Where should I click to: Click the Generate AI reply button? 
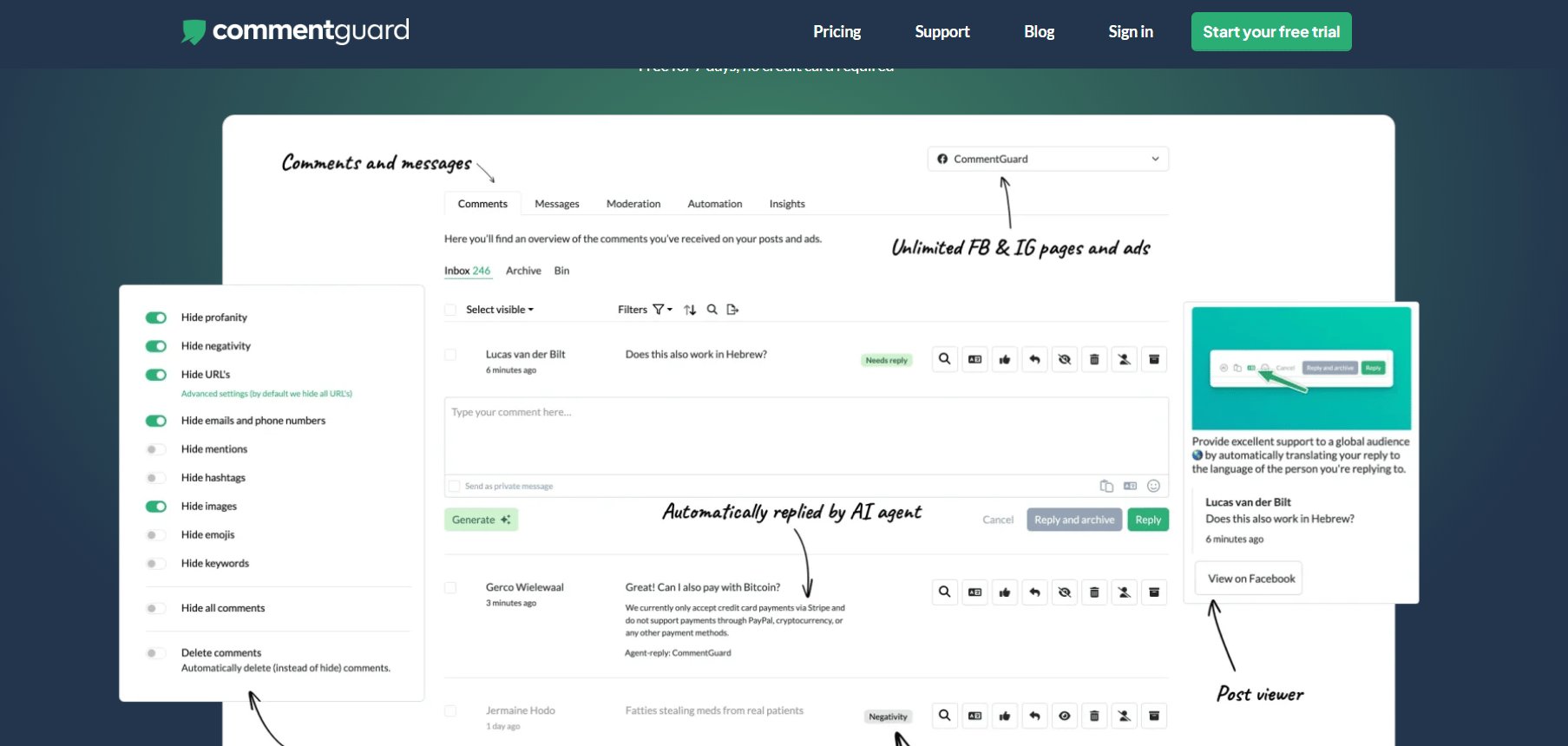pyautogui.click(x=482, y=520)
